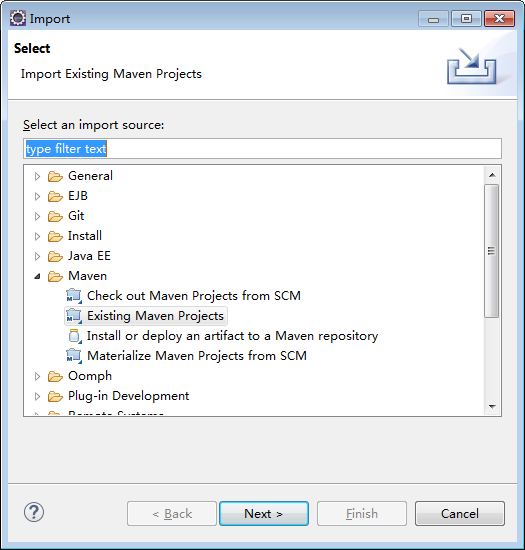
Task: Collapse the Maven category
Action: coord(37,276)
